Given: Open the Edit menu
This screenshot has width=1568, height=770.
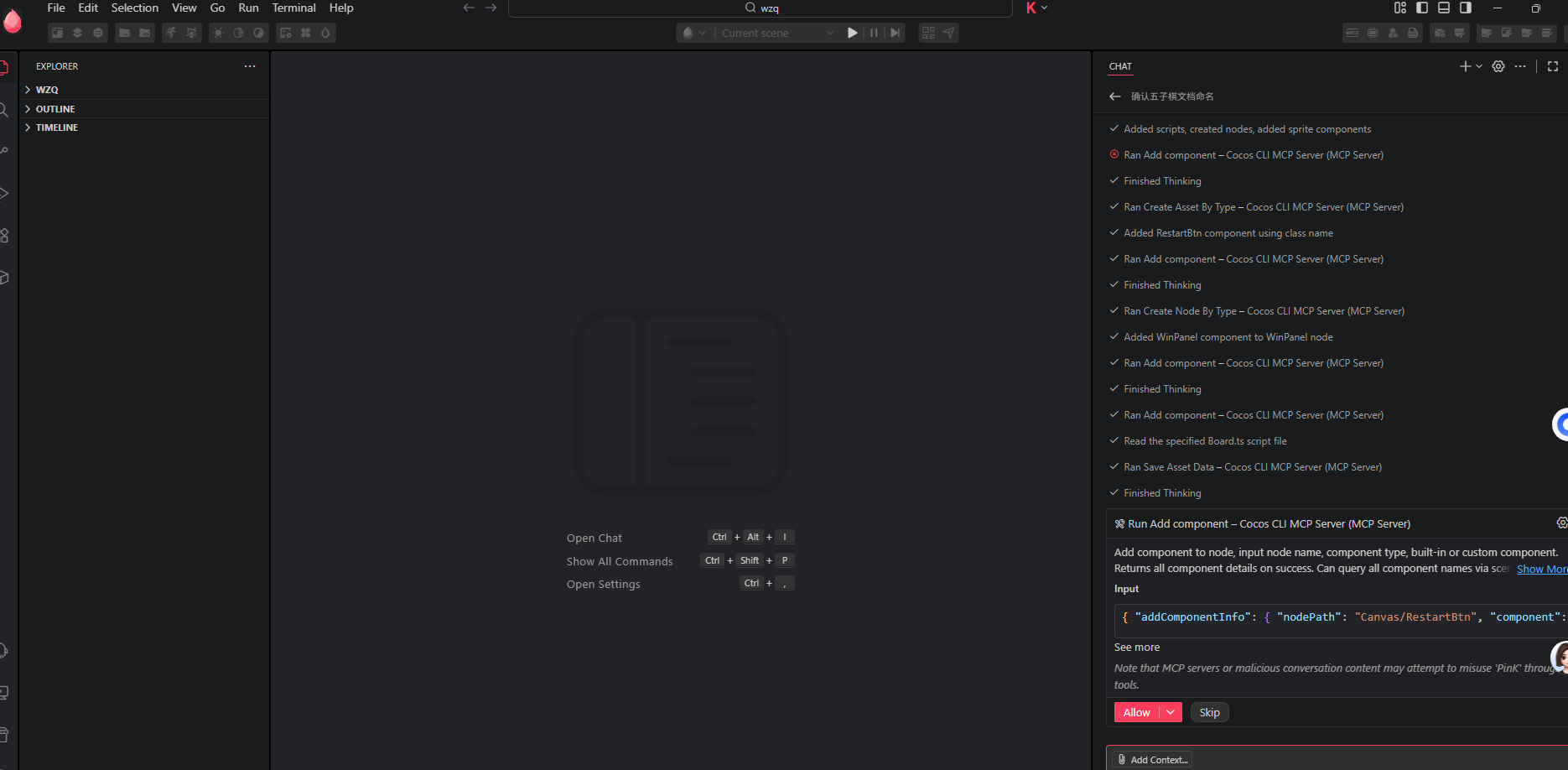Looking at the screenshot, I should 88,8.
